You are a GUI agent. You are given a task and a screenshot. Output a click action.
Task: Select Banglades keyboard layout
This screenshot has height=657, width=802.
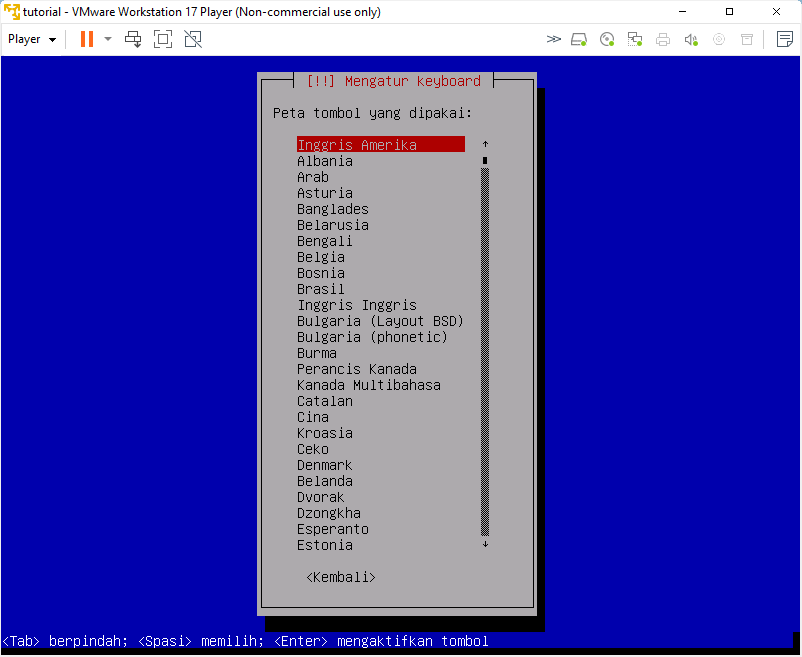click(332, 209)
